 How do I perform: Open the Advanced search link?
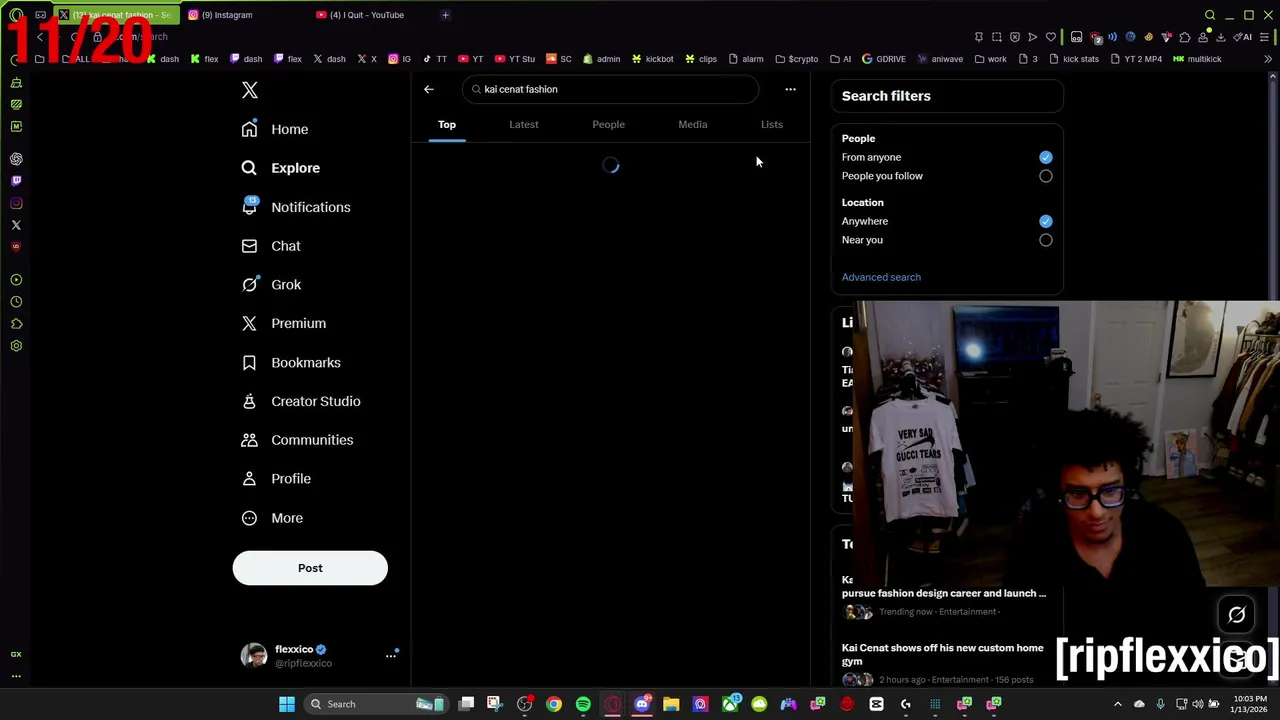tap(881, 277)
